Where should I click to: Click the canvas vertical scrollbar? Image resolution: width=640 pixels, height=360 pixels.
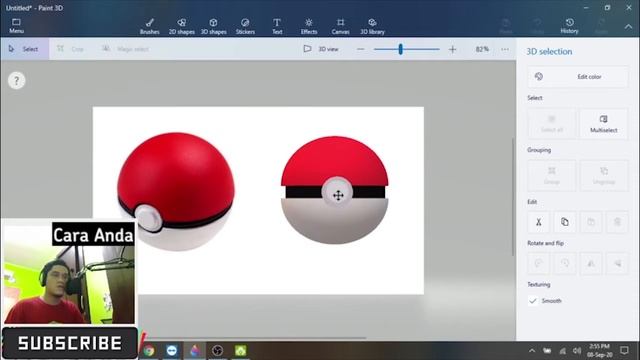click(x=513, y=197)
